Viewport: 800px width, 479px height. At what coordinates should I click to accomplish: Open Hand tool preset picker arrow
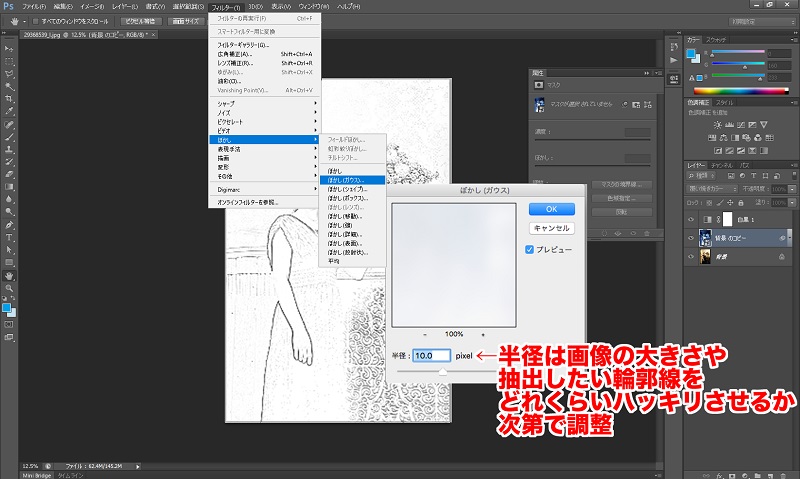pyautogui.click(x=24, y=22)
